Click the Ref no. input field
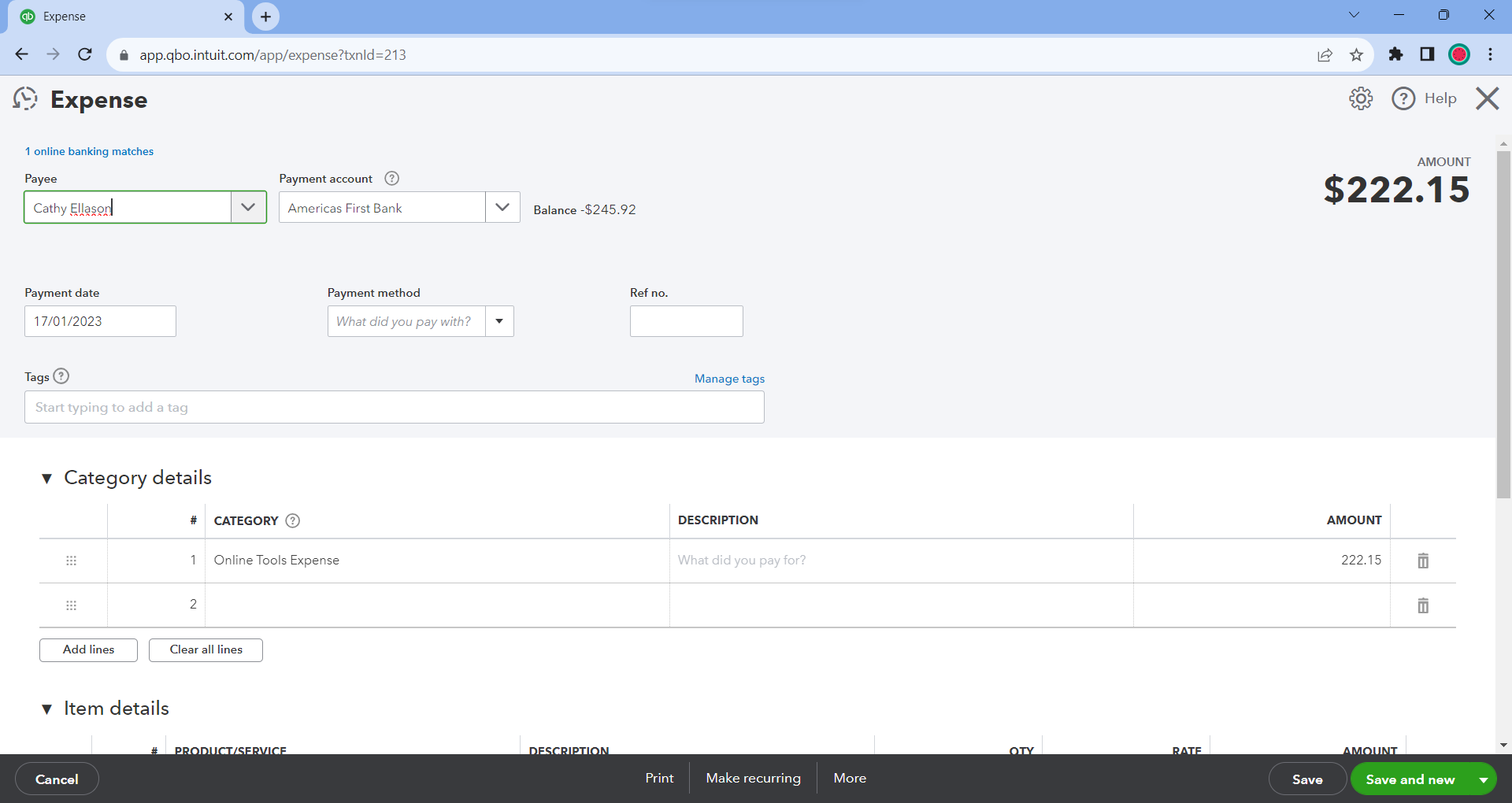This screenshot has height=803, width=1512. point(686,321)
